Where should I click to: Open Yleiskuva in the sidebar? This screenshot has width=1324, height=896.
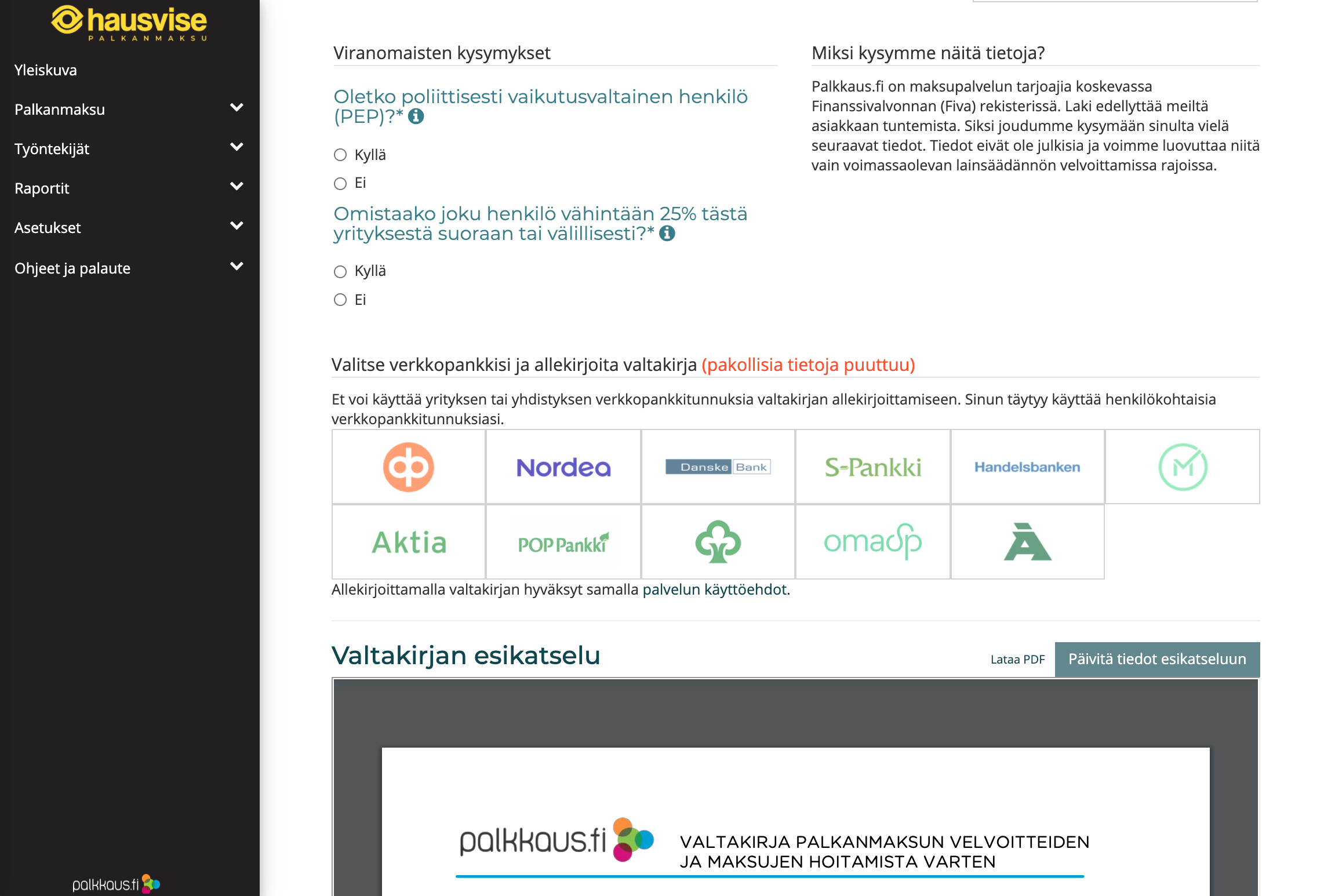pos(46,70)
